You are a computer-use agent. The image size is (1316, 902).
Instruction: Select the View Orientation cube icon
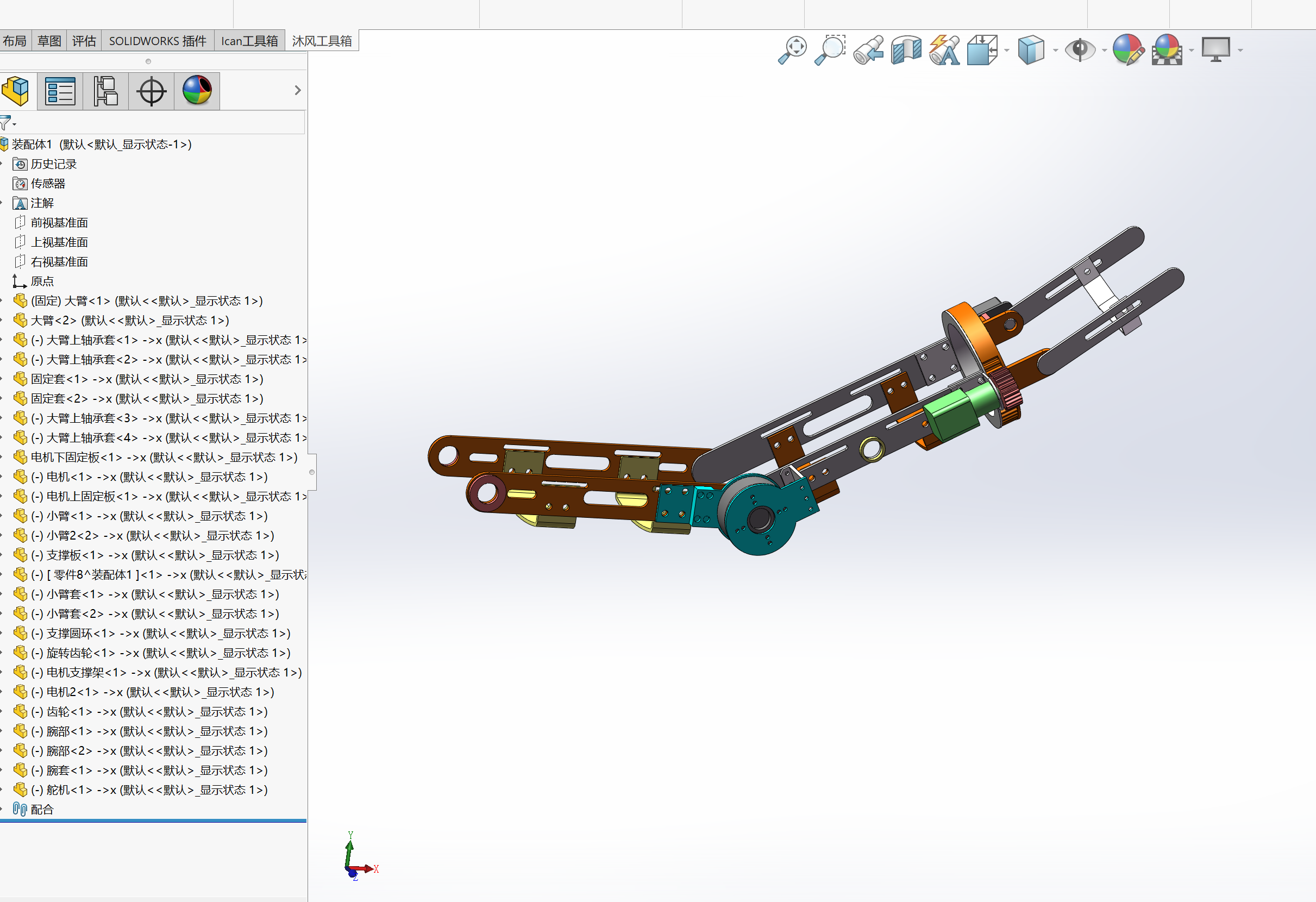tap(982, 49)
